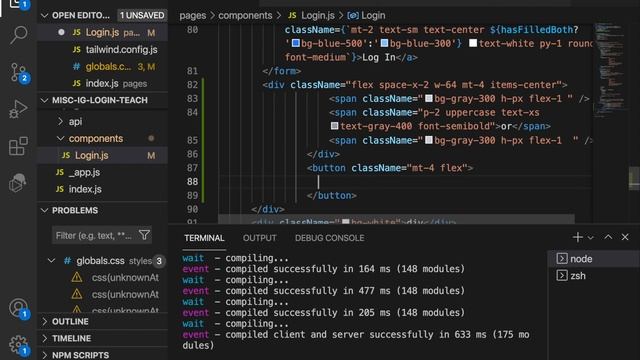Click the JS file icon beside tailwind.config.js
Screen dimensions: 640x360
click(x=76, y=49)
